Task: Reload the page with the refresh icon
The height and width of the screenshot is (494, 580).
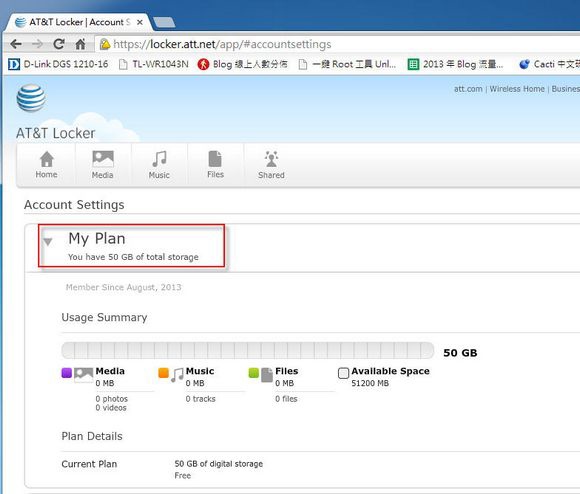Action: (x=59, y=44)
